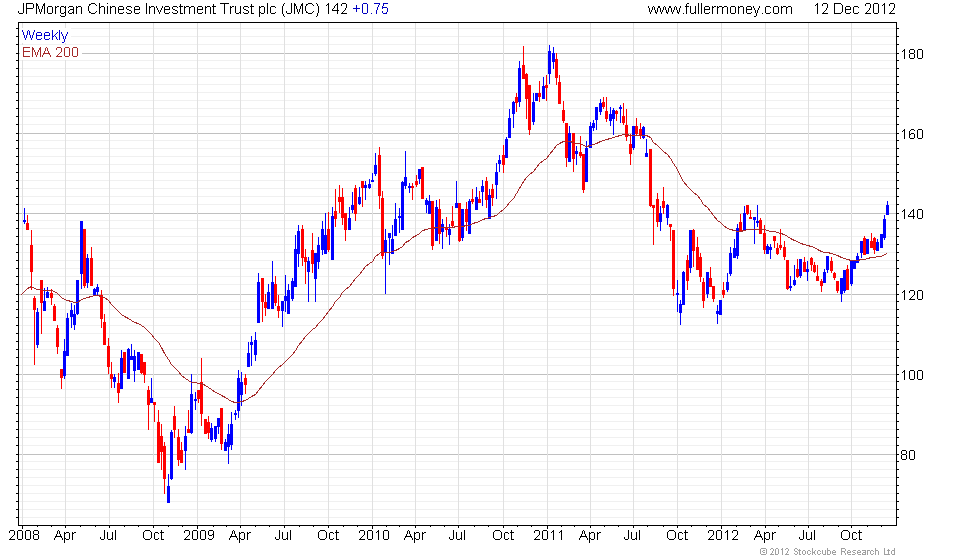The image size is (980, 560).
Task: Click the 160 price axis label
Action: coord(911,134)
